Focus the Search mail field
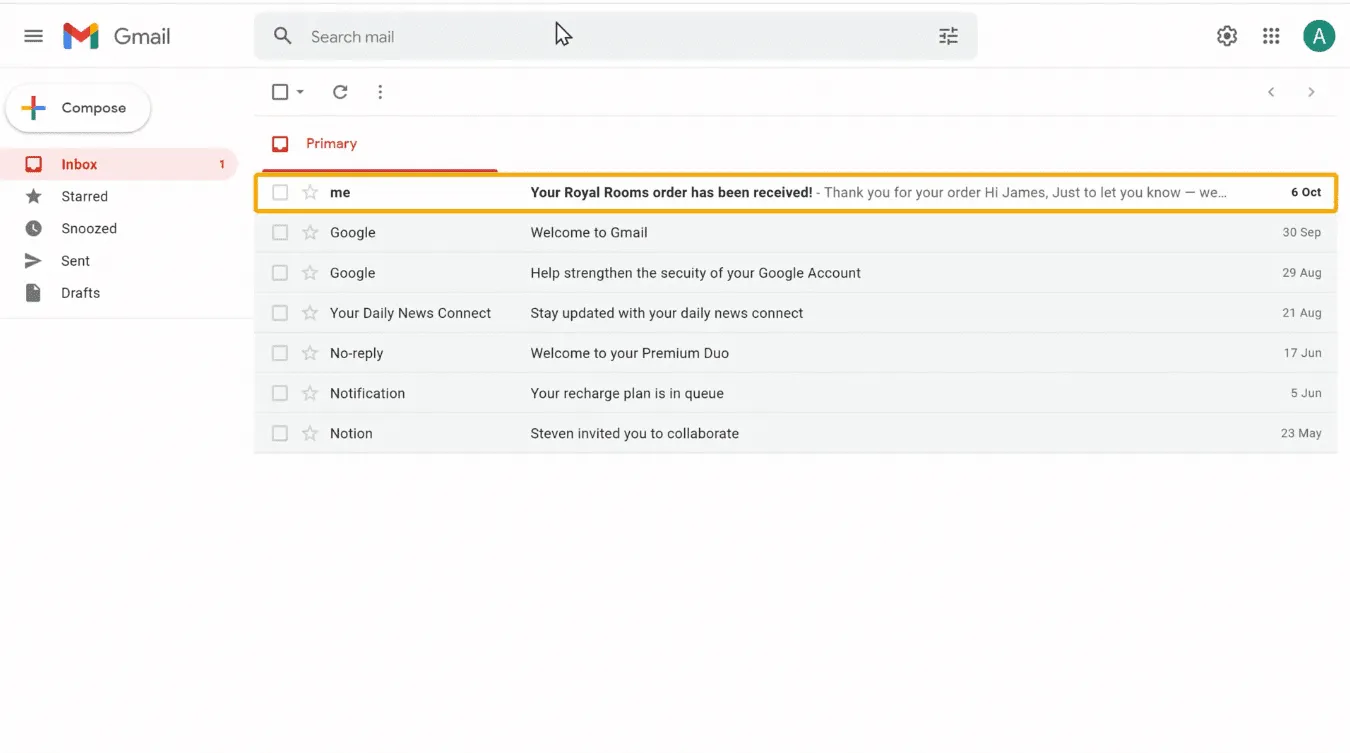1350x753 pixels. coord(600,36)
